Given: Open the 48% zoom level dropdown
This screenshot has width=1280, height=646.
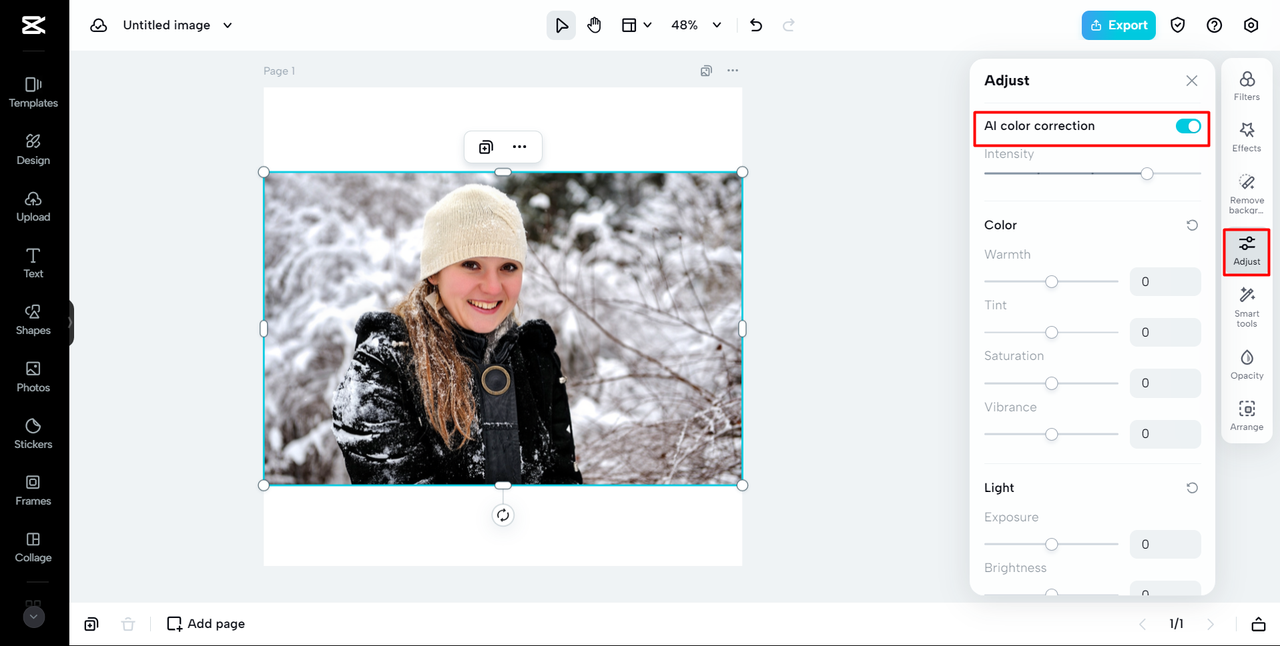Looking at the screenshot, I should 696,25.
